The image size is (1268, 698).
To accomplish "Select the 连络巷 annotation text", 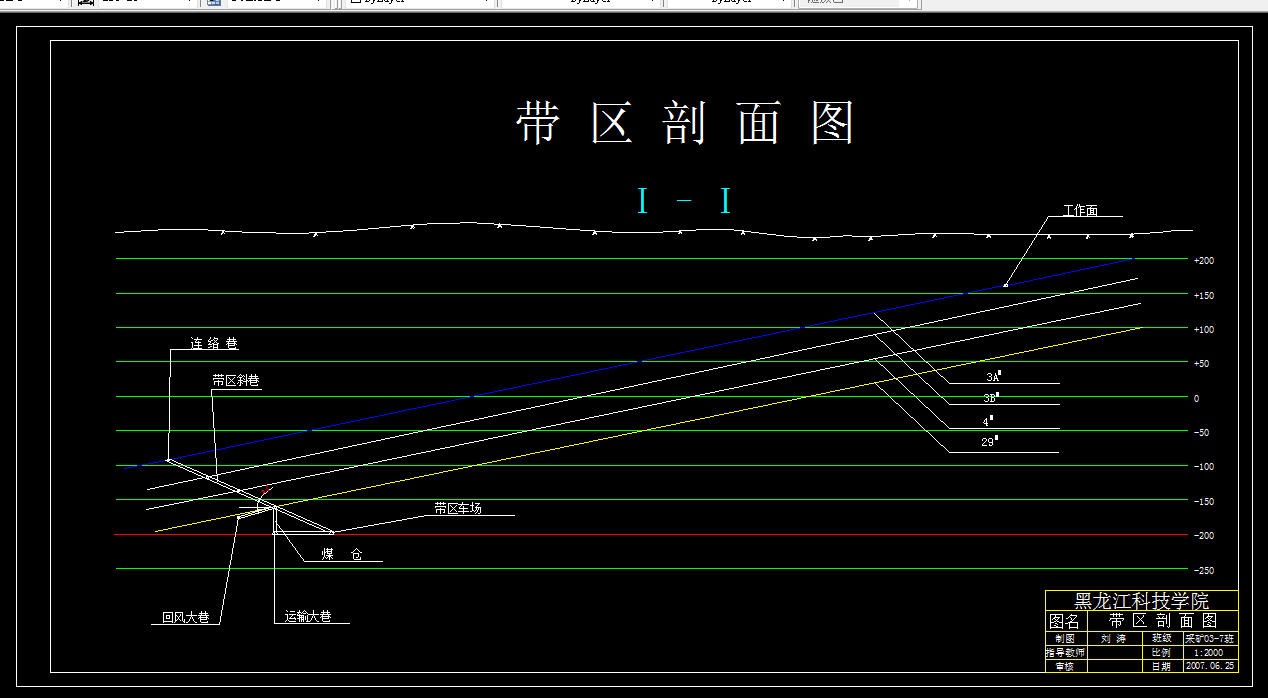I will 214,343.
